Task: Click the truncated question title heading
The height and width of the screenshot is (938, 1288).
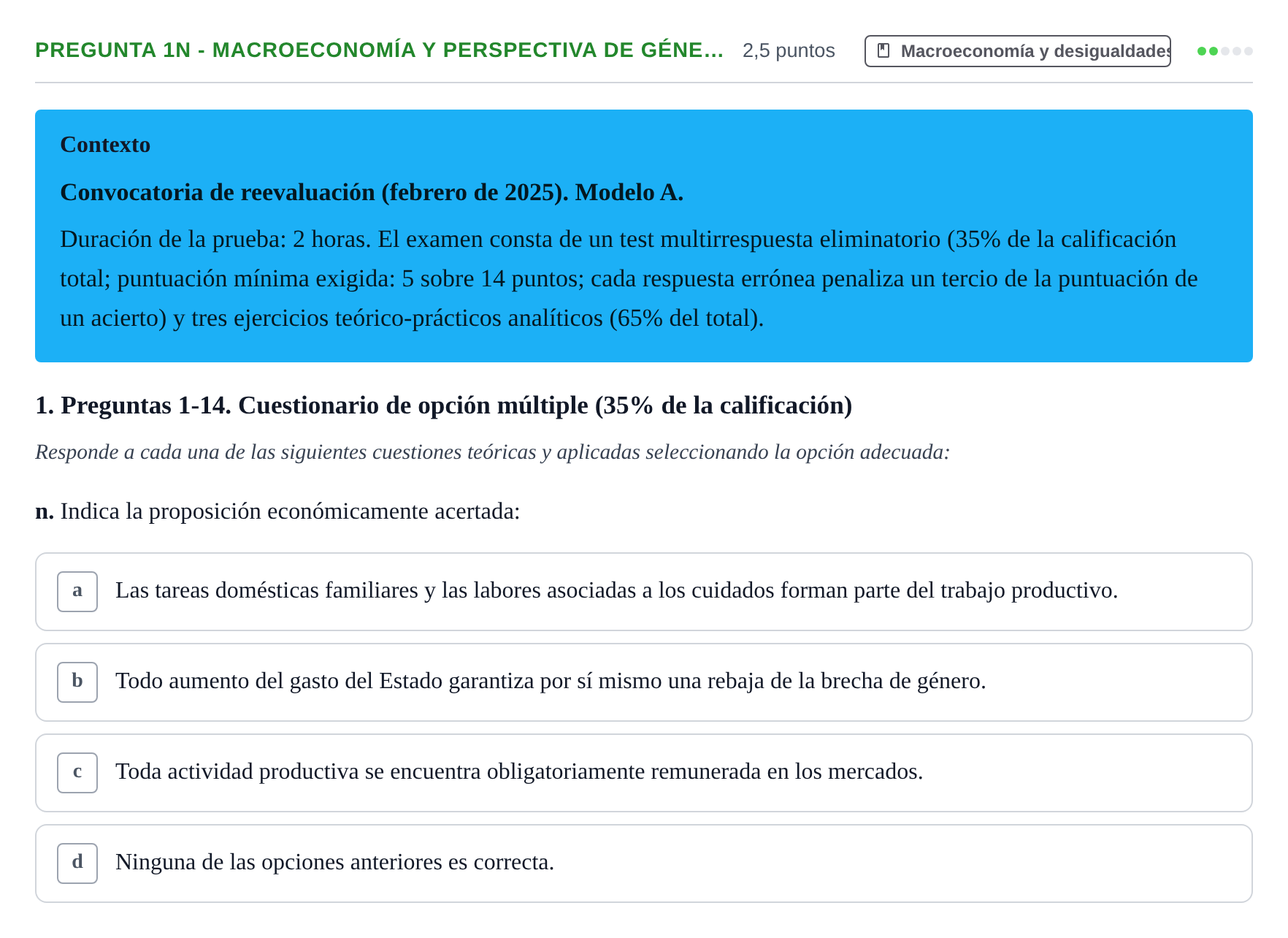Action: (x=380, y=50)
